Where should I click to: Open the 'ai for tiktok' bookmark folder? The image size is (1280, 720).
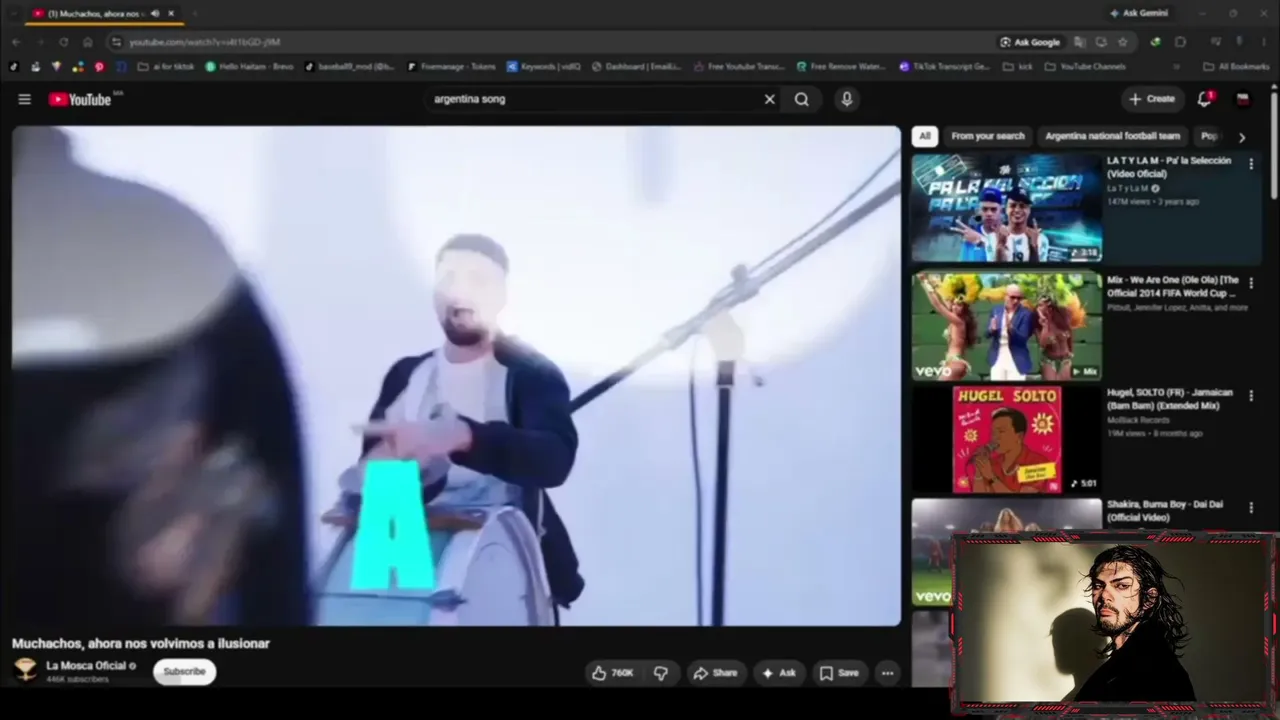point(166,67)
